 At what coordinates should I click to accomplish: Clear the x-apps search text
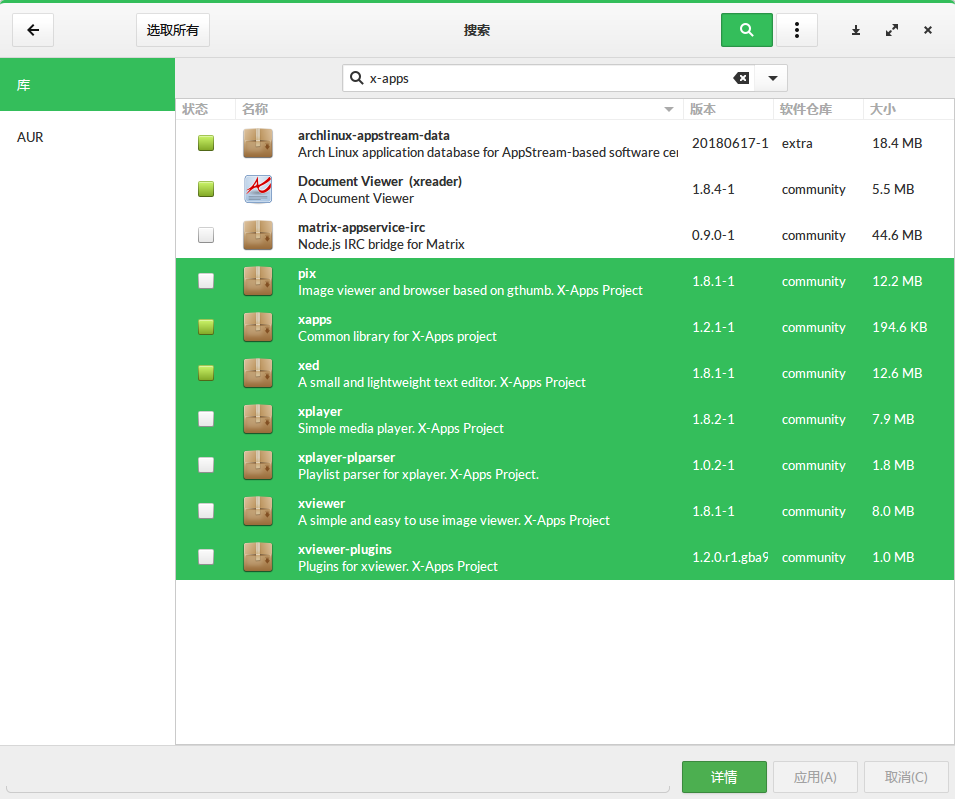point(741,78)
